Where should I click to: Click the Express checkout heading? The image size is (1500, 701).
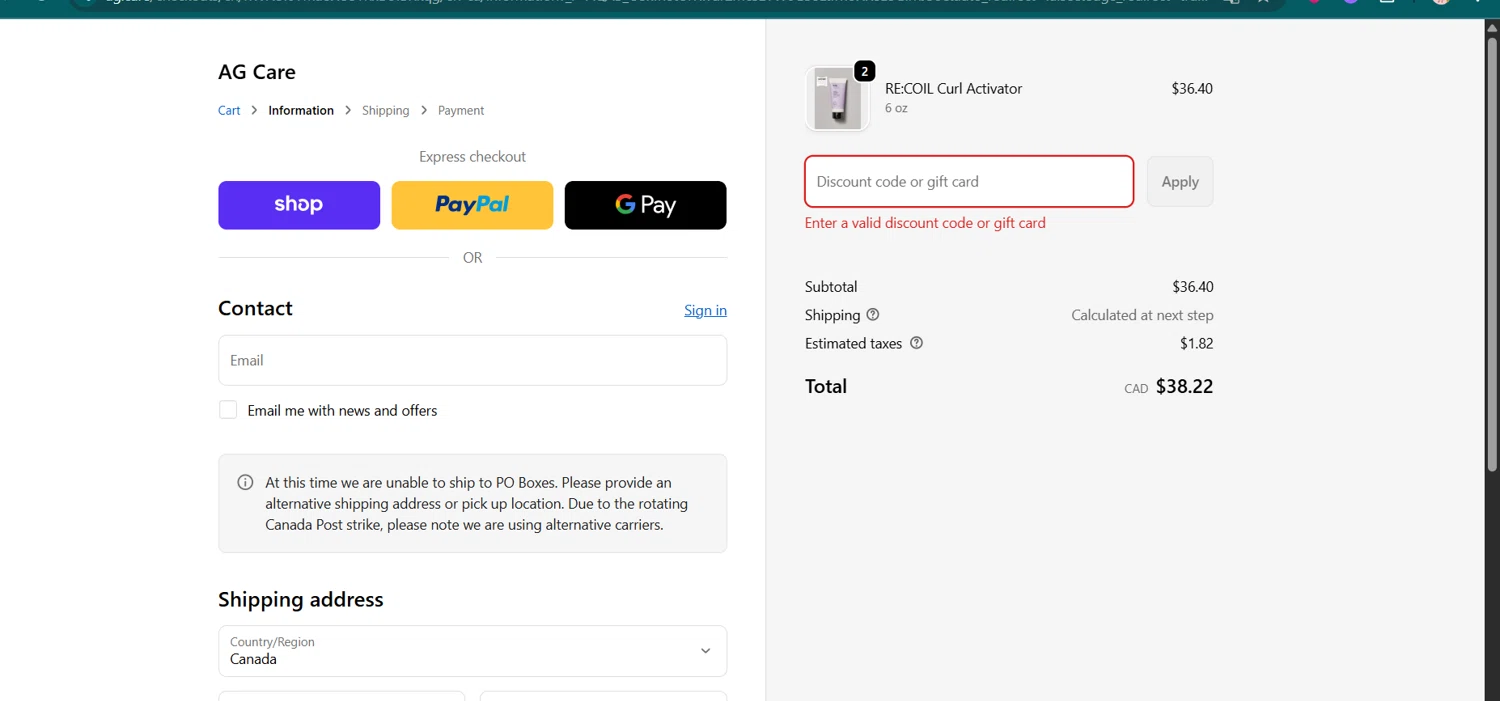(472, 156)
